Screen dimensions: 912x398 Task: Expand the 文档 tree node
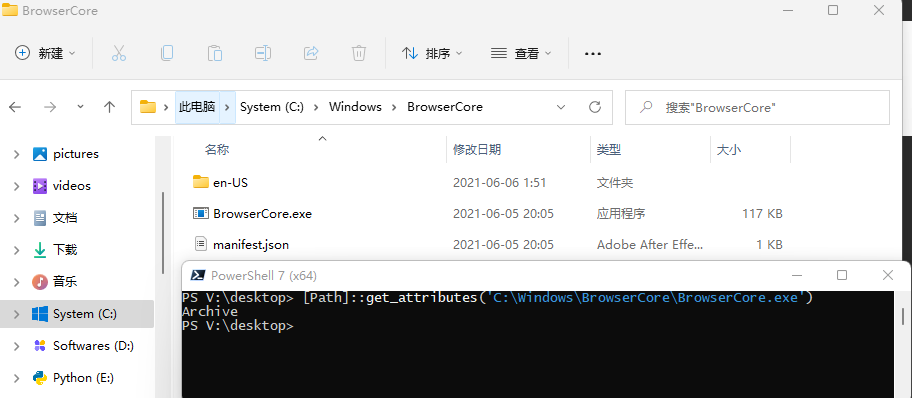pyautogui.click(x=17, y=218)
